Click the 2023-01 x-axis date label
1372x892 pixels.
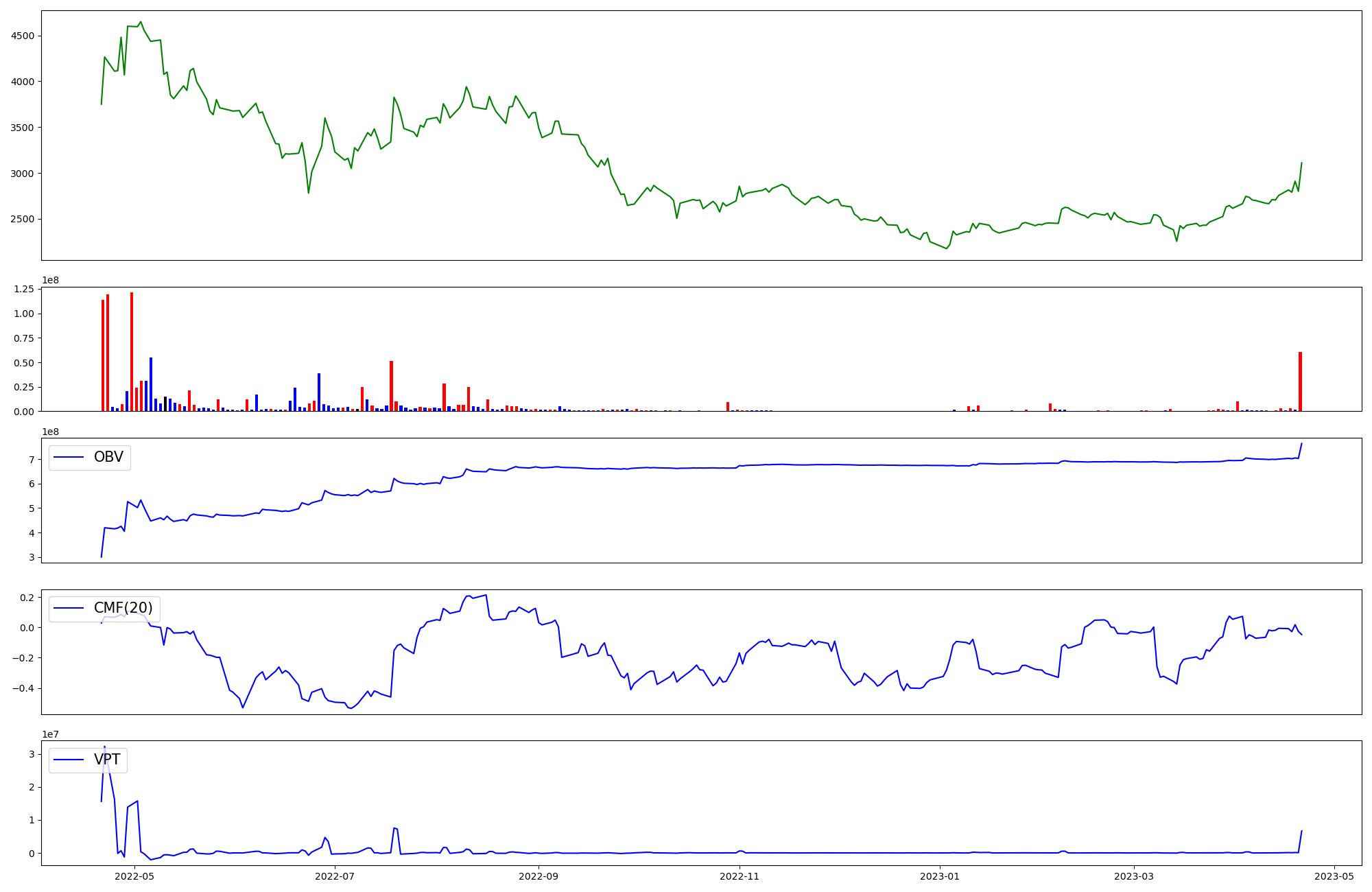939,876
